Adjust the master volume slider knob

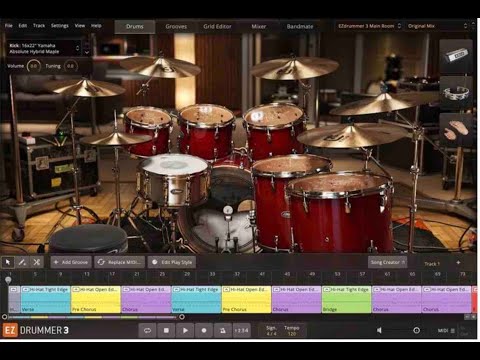pyautogui.click(x=416, y=330)
